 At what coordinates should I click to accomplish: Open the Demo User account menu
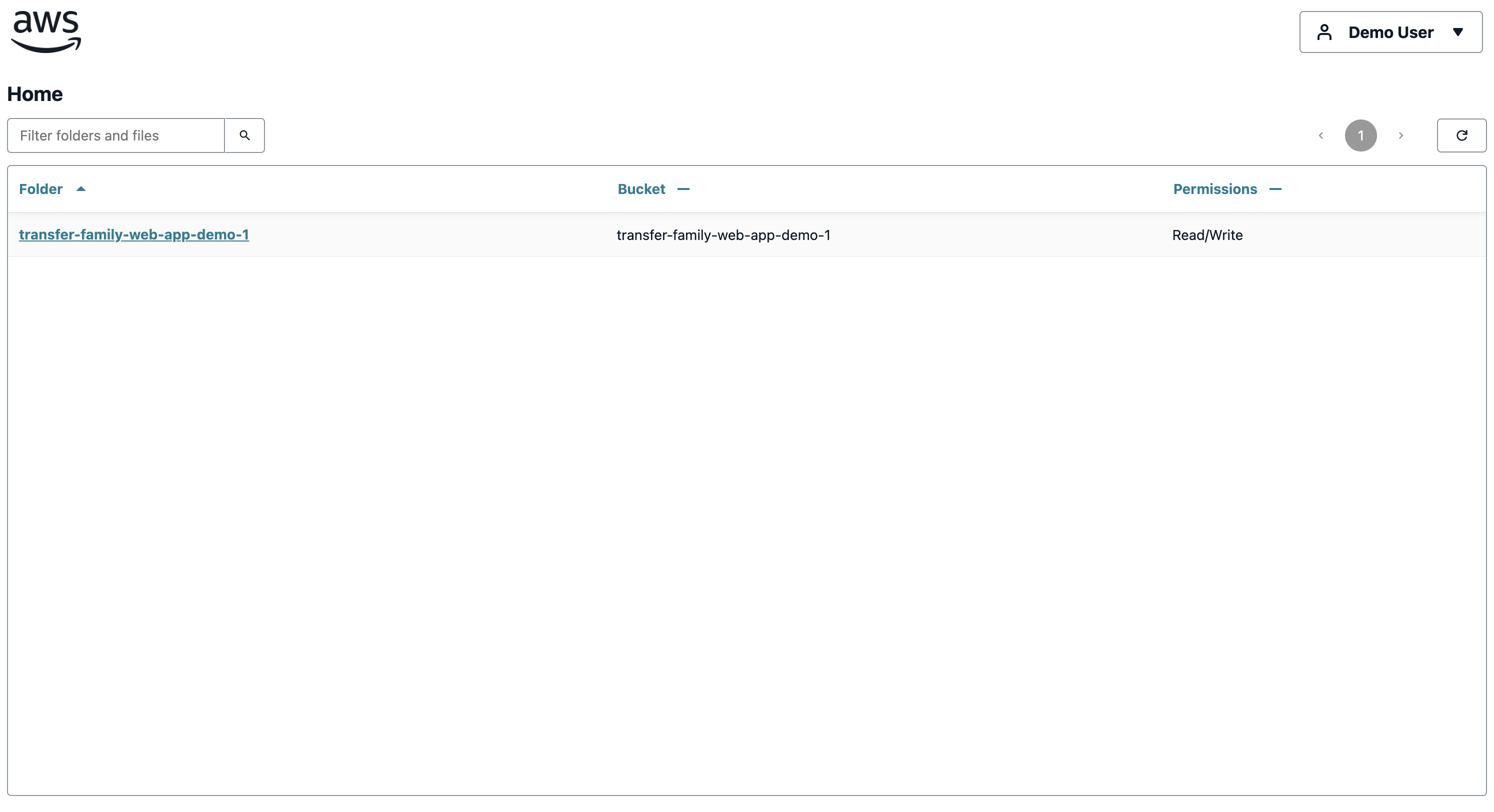point(1390,32)
